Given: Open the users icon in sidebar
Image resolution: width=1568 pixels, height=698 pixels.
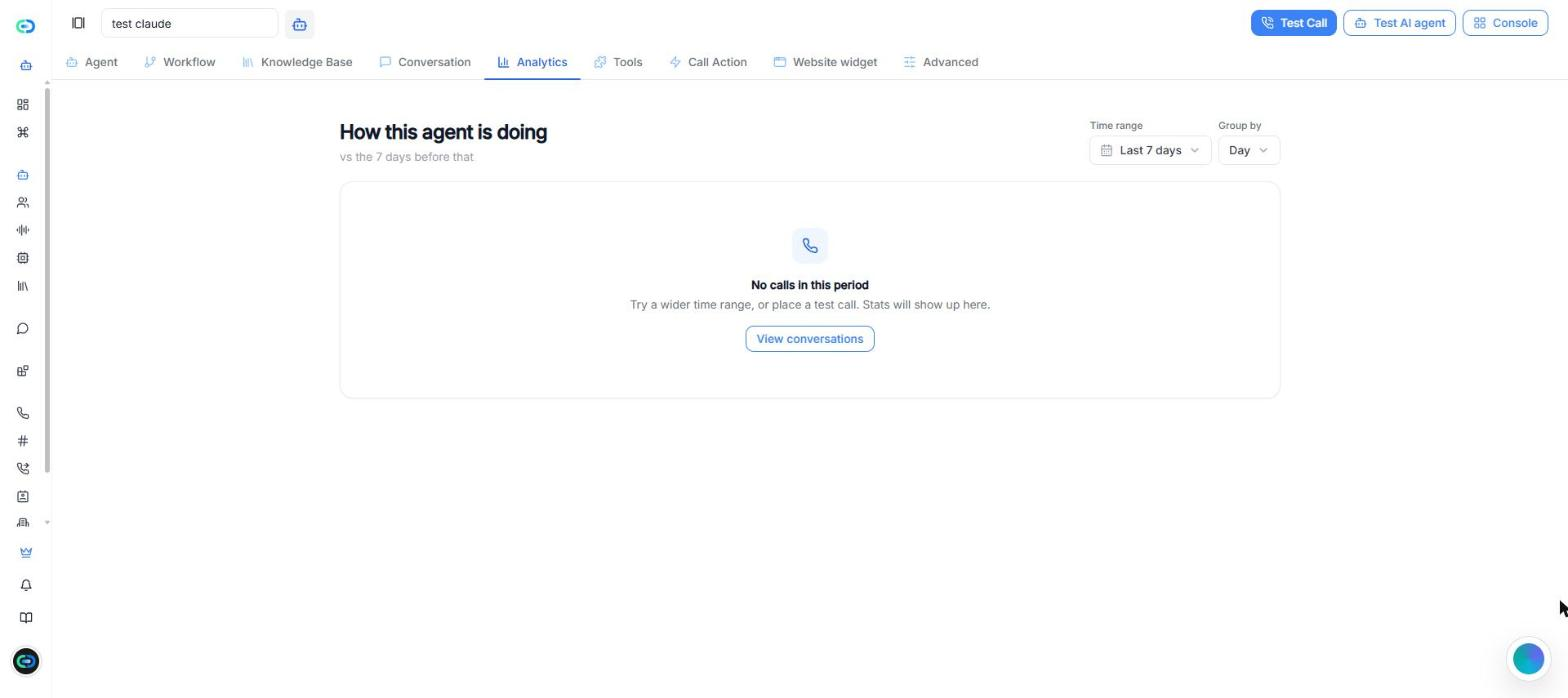Looking at the screenshot, I should pyautogui.click(x=23, y=203).
